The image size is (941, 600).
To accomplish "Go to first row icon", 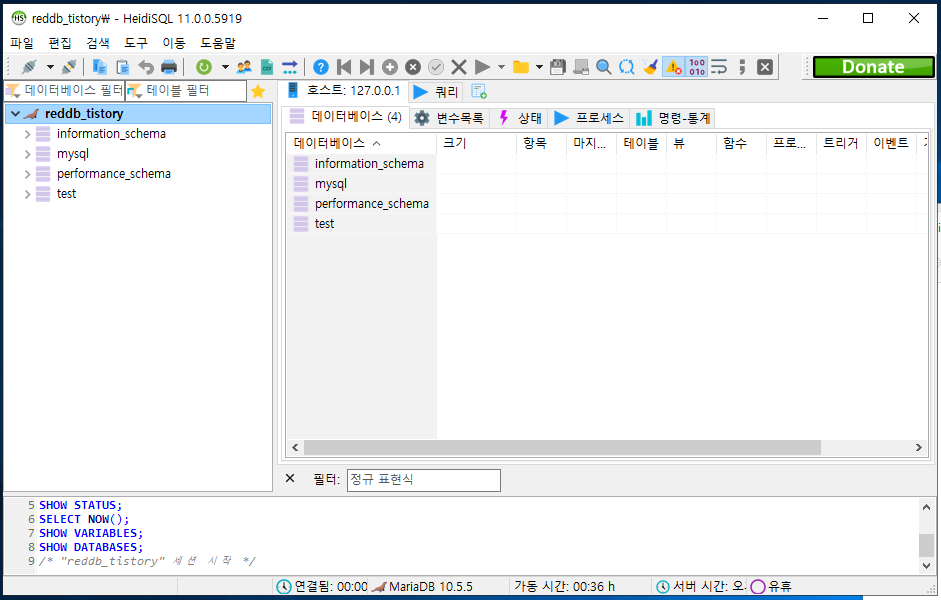I will 344,67.
